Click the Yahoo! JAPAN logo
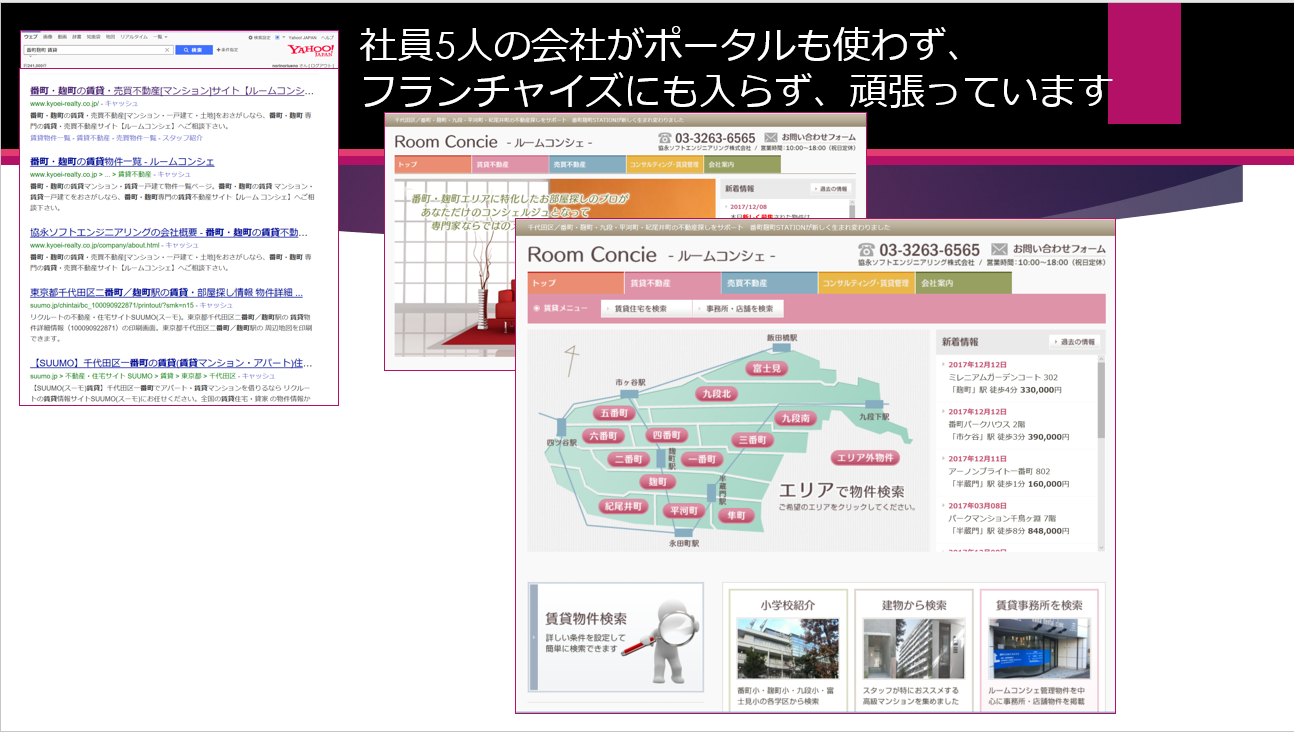This screenshot has height=732, width=1294. [x=310, y=49]
